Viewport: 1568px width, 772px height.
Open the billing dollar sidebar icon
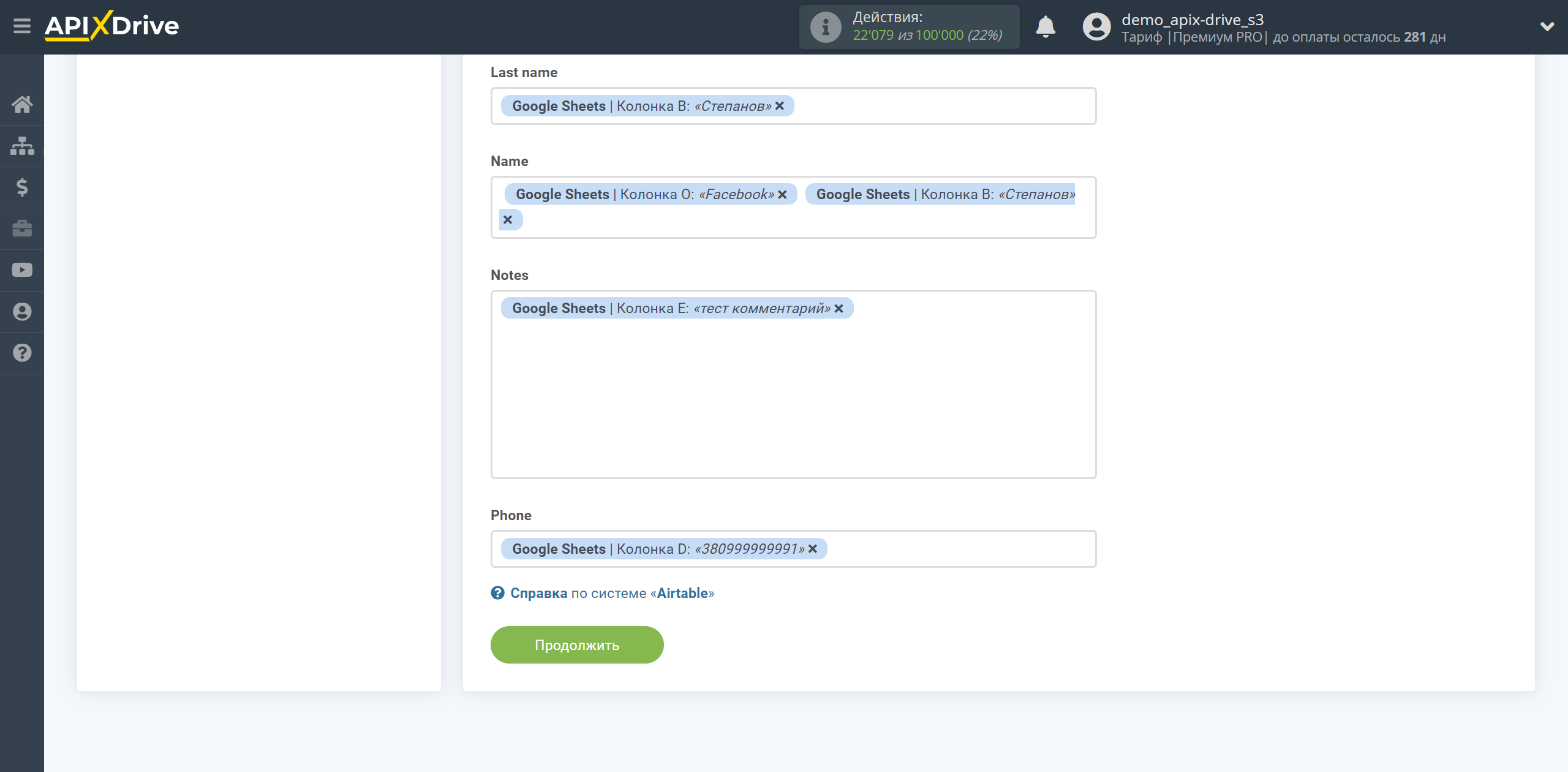tap(22, 187)
